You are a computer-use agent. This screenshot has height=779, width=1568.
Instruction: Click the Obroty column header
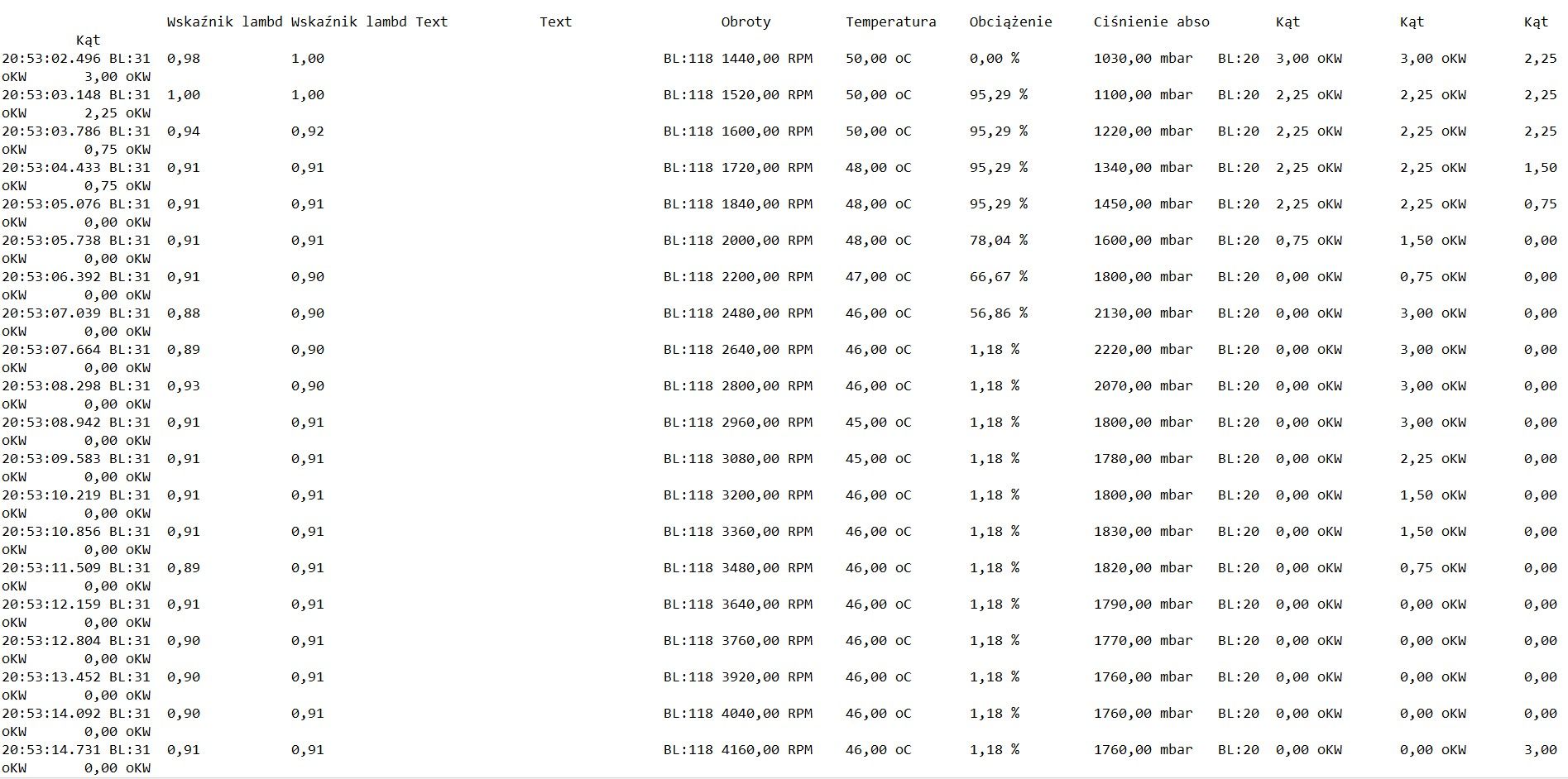click(746, 22)
